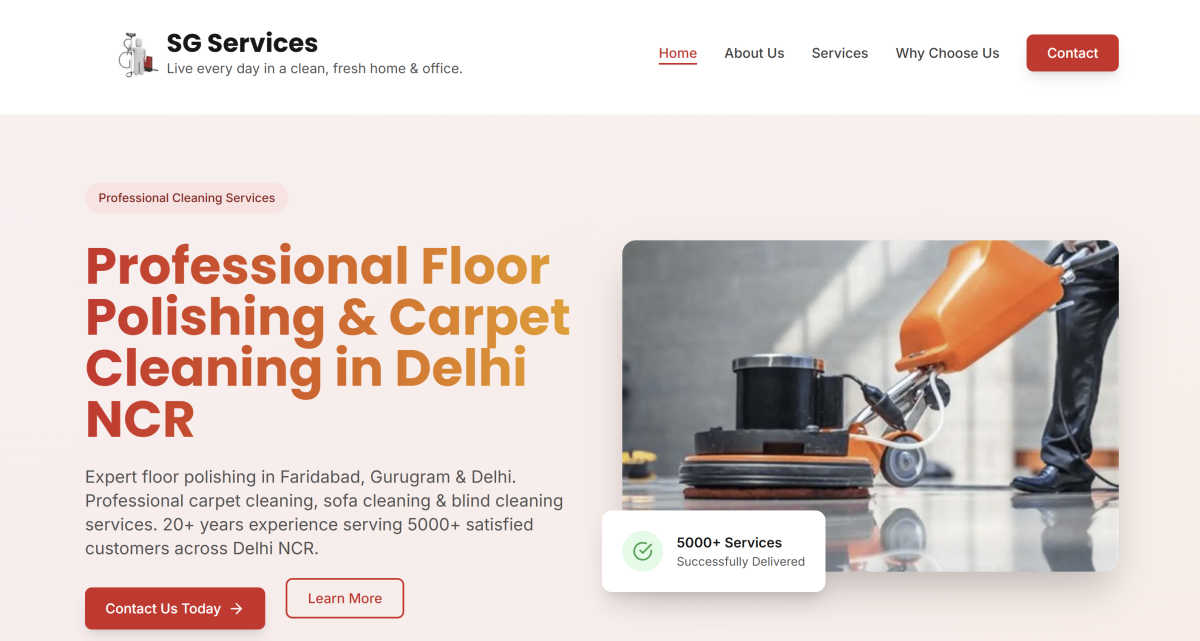This screenshot has height=641, width=1200.
Task: Click the Contact Us Today button
Action: tap(175, 608)
